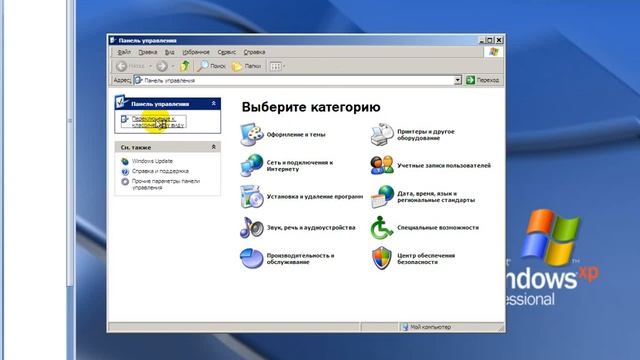The width and height of the screenshot is (640, 360).
Task: Open the Back button history dropdown arrow
Action: point(150,66)
